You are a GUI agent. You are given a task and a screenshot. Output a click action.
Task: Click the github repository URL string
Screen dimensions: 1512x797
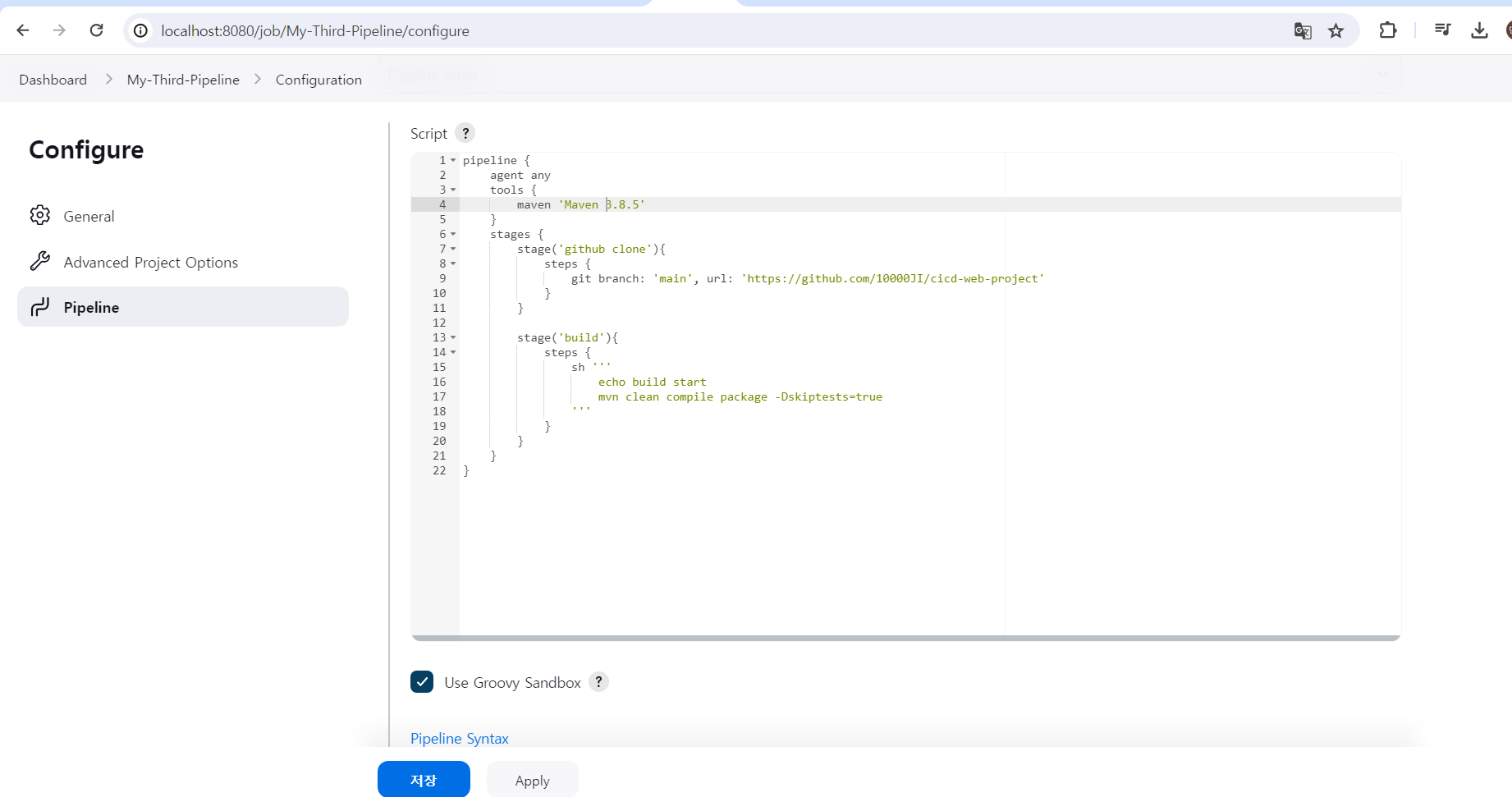pyautogui.click(x=892, y=278)
